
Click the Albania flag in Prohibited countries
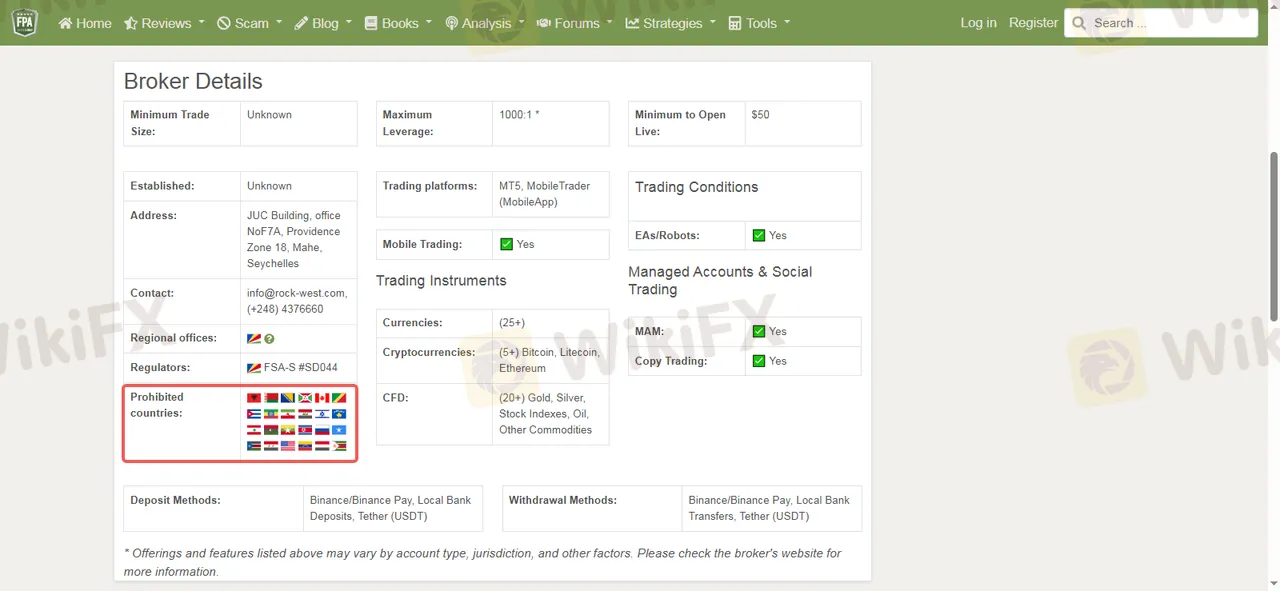pos(254,398)
